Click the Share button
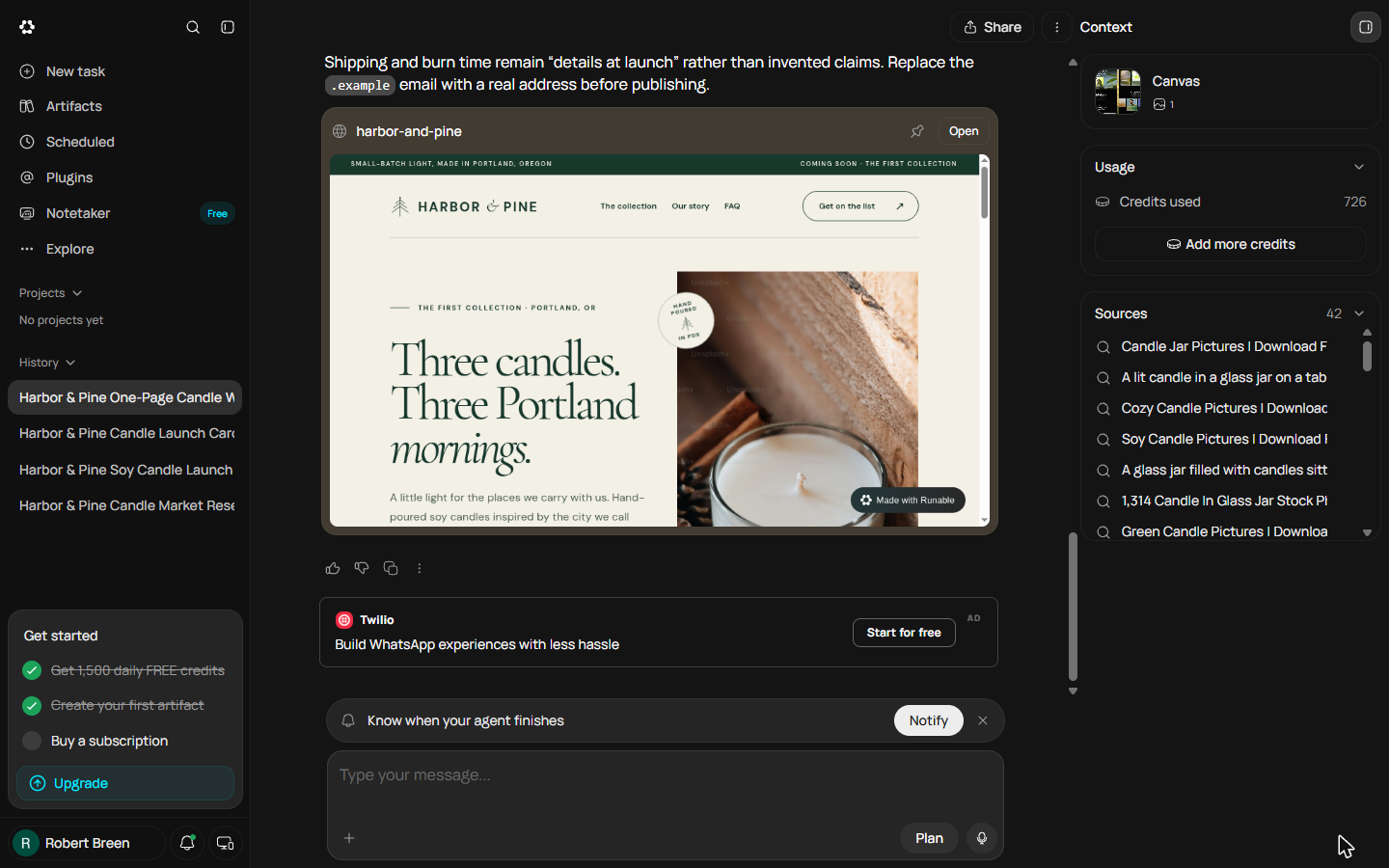Screen dimensions: 1389x868 click(x=992, y=27)
